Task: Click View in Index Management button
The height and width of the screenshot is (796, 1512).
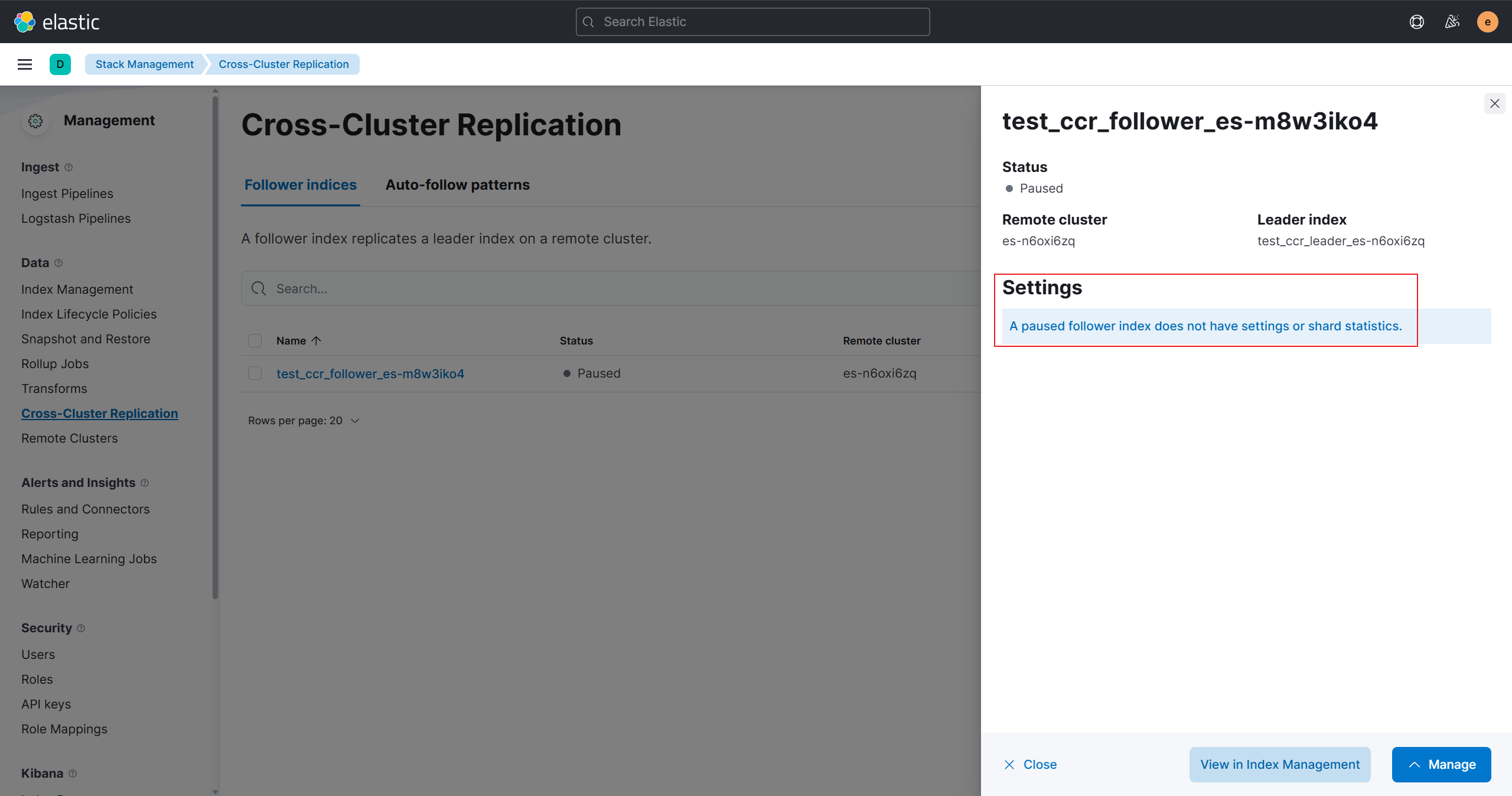Action: (x=1279, y=765)
